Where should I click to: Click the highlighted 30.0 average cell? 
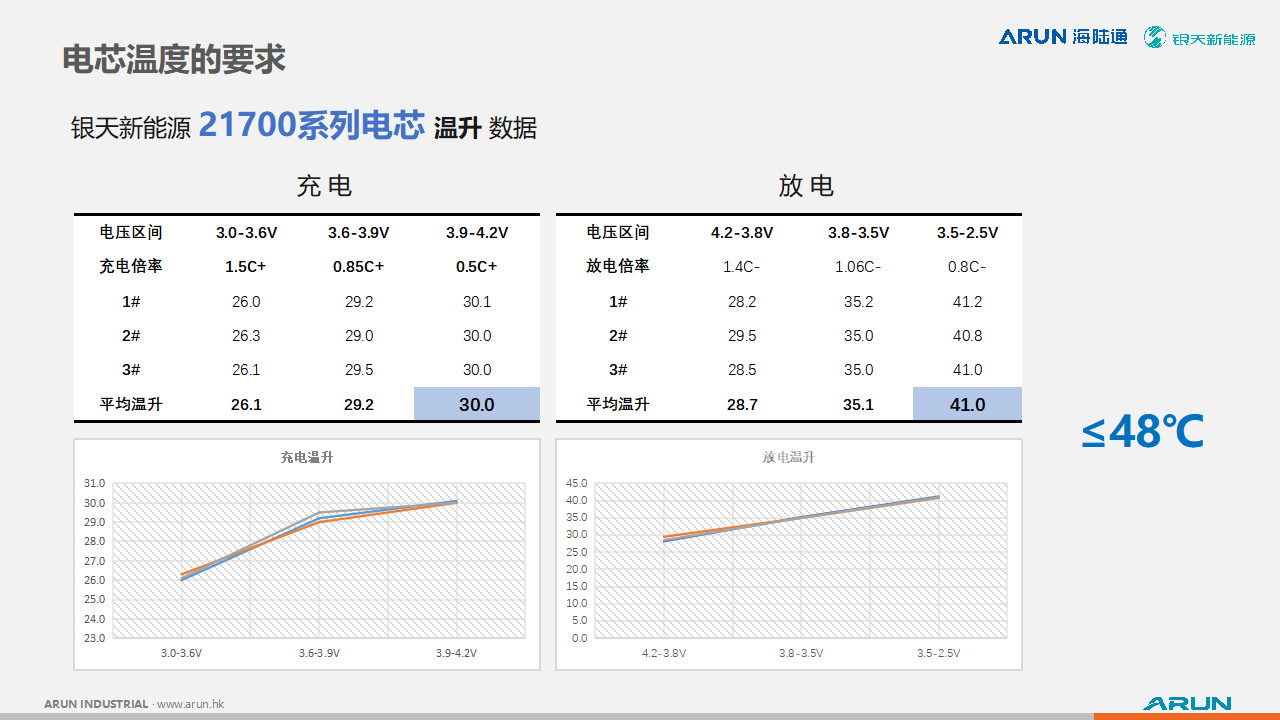(x=477, y=404)
